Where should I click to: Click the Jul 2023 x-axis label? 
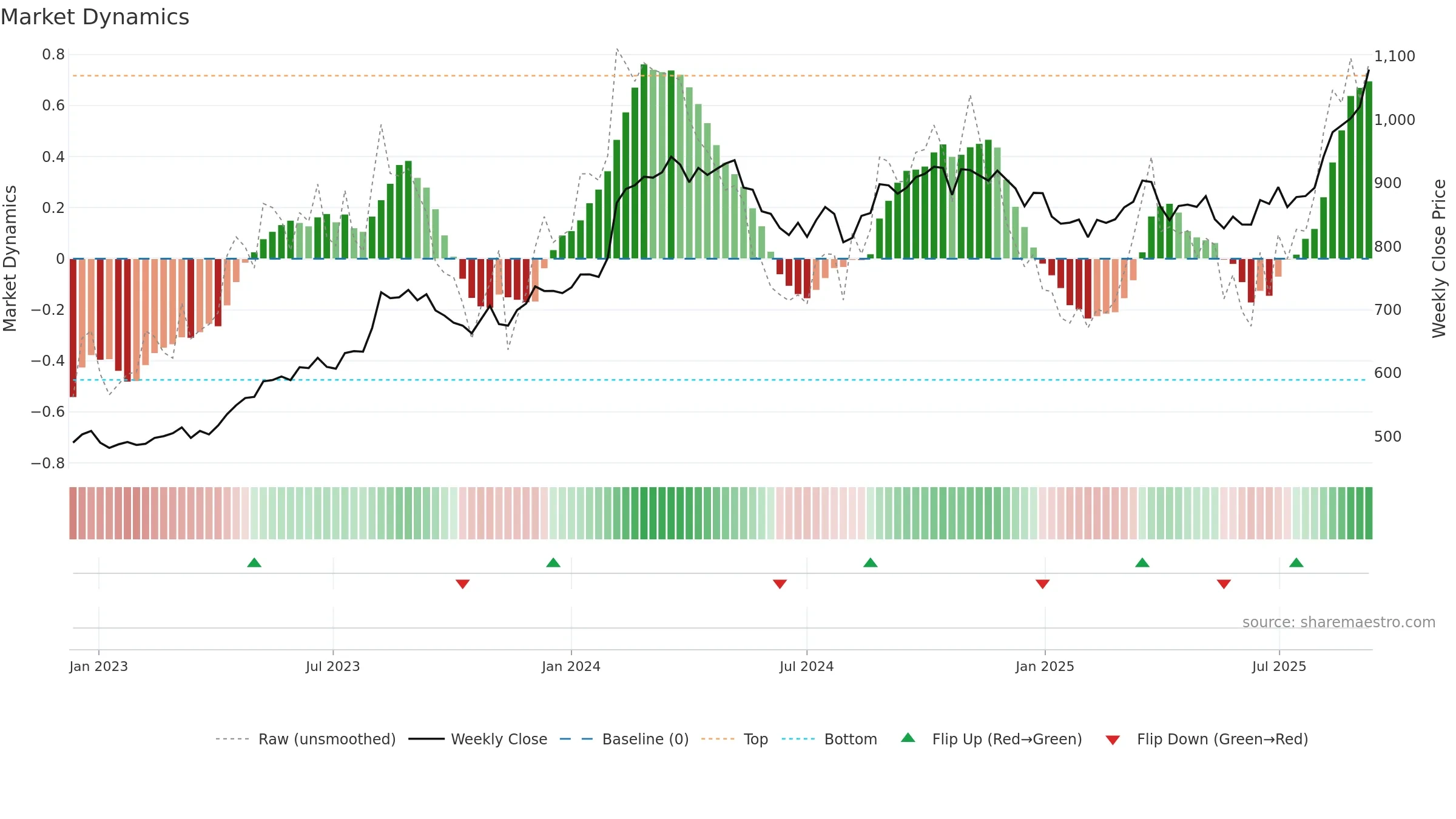pos(333,666)
